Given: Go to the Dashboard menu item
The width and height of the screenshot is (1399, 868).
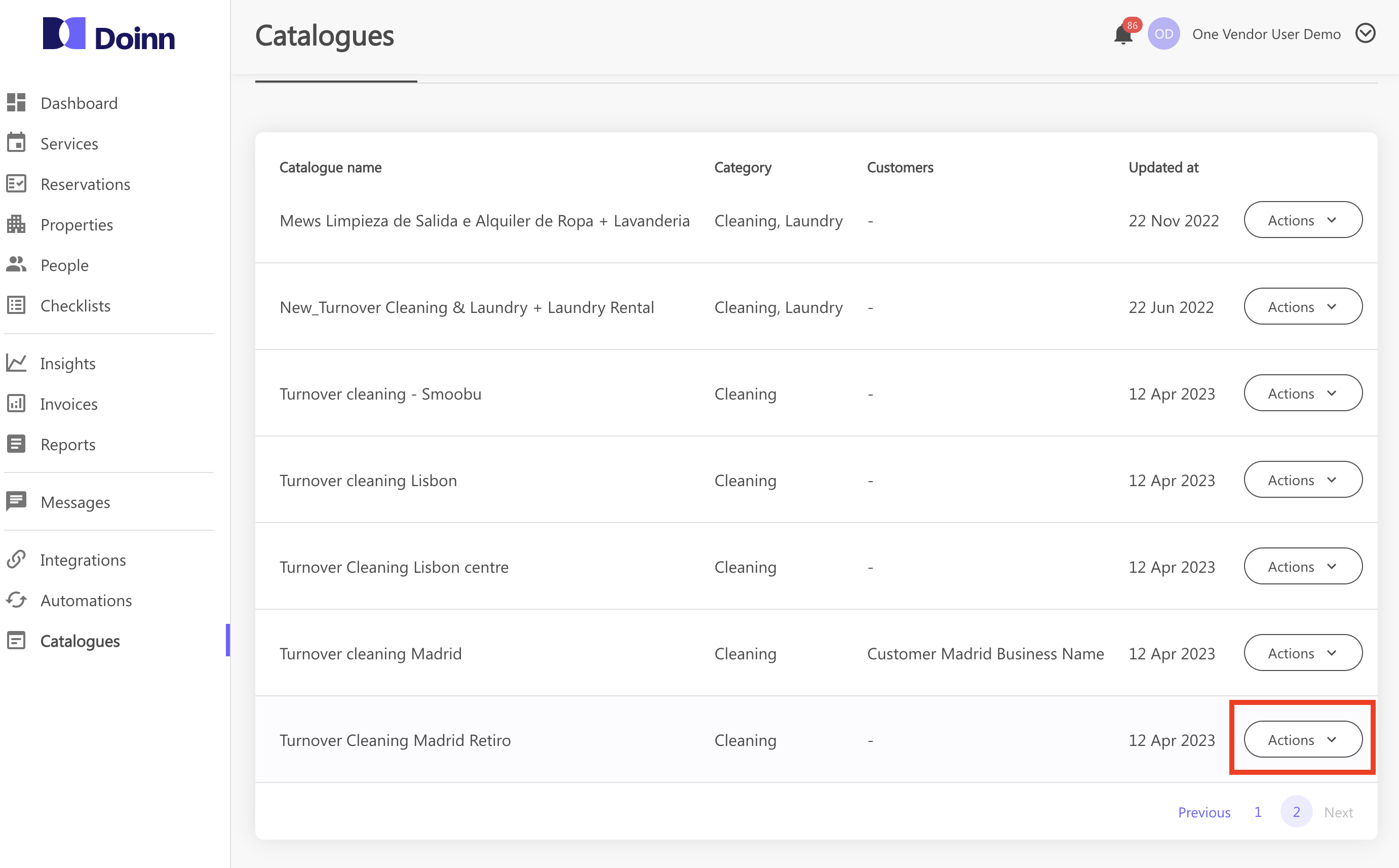Looking at the screenshot, I should pos(79,103).
